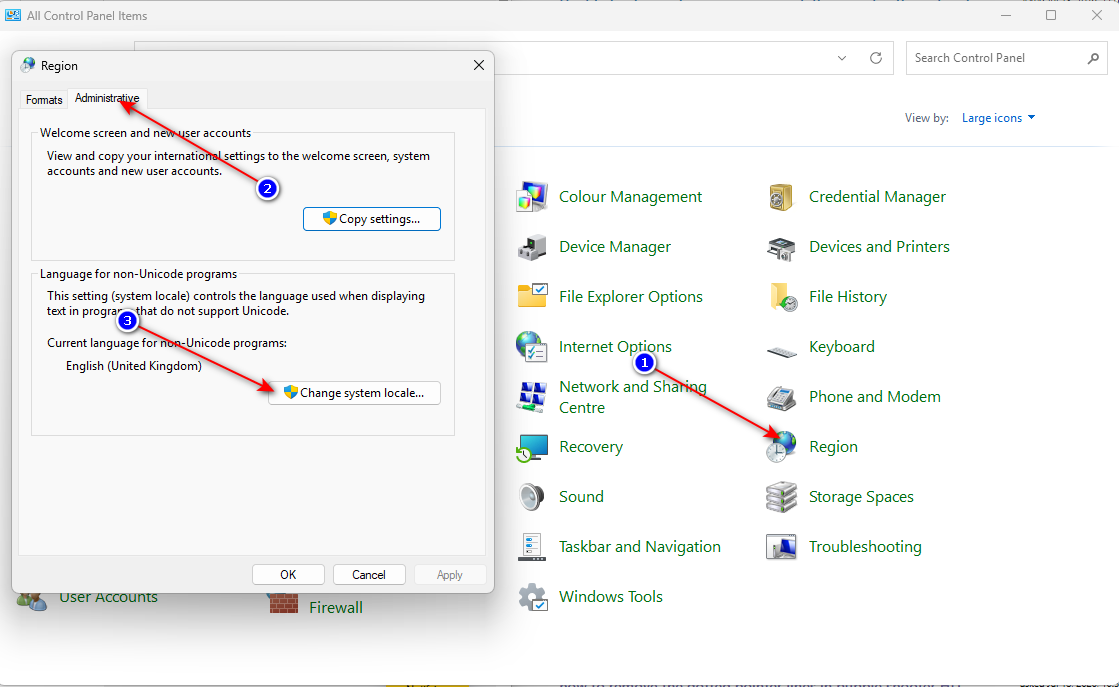Open the Phone and Modem icon
This screenshot has width=1119, height=687.
point(781,397)
